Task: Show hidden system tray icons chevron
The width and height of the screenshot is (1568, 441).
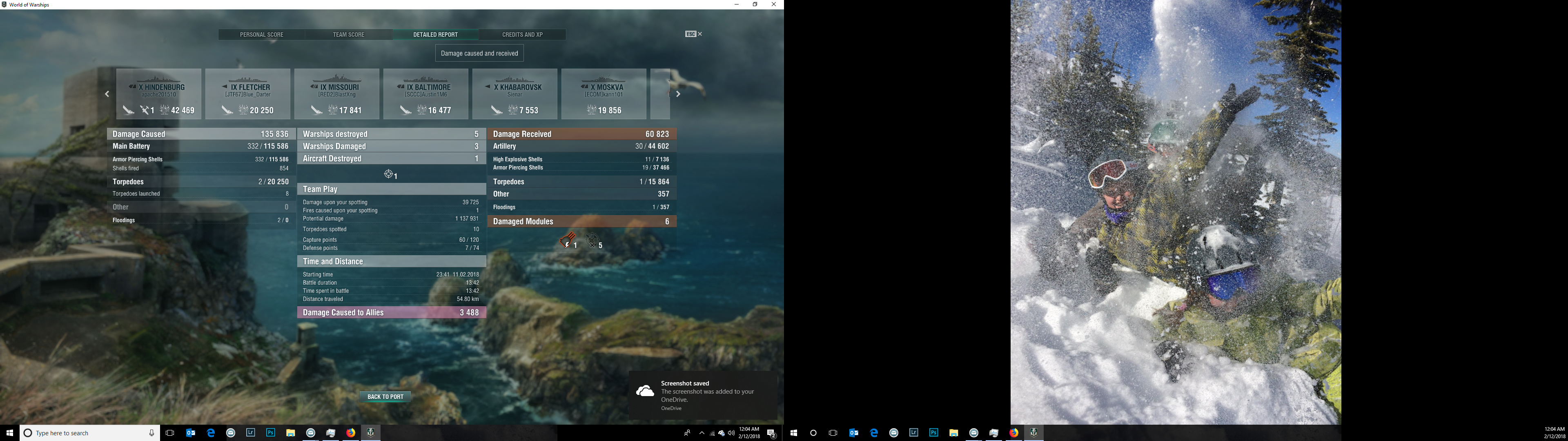Action: 701,433
